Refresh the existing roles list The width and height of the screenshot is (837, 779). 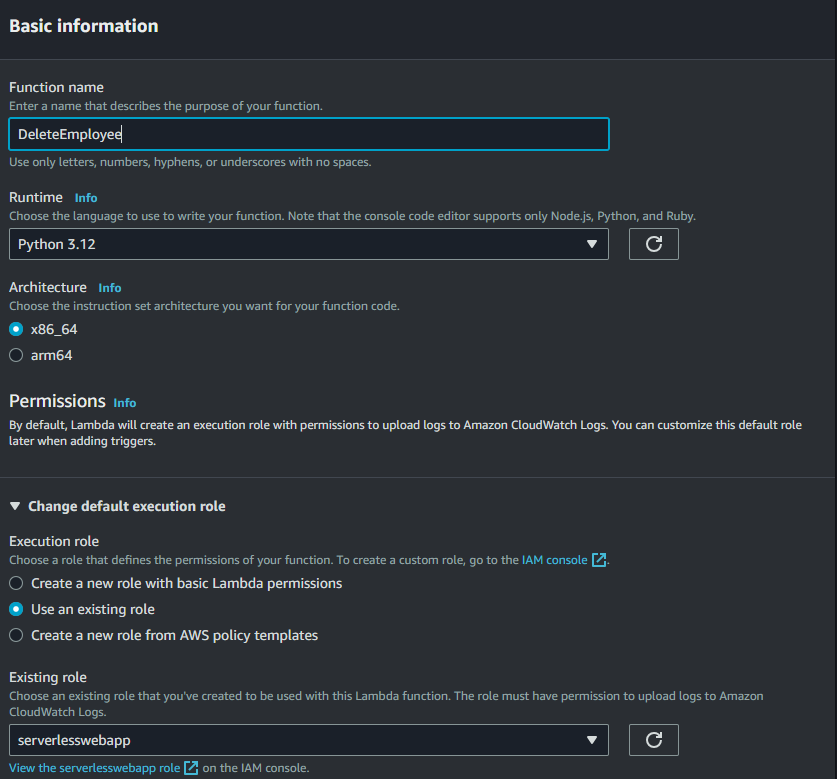[653, 740]
